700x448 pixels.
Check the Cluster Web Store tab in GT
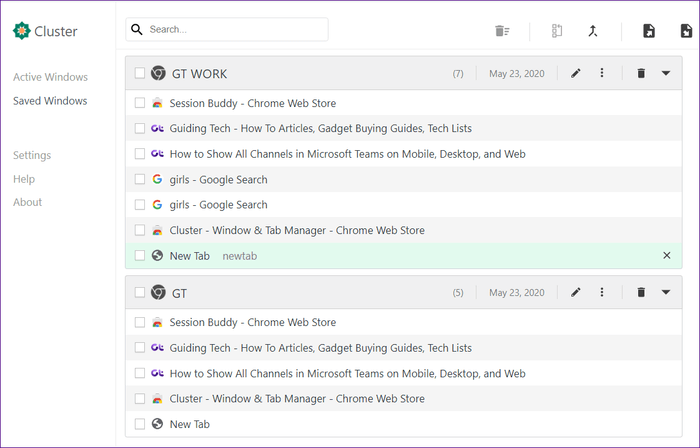[x=140, y=398]
